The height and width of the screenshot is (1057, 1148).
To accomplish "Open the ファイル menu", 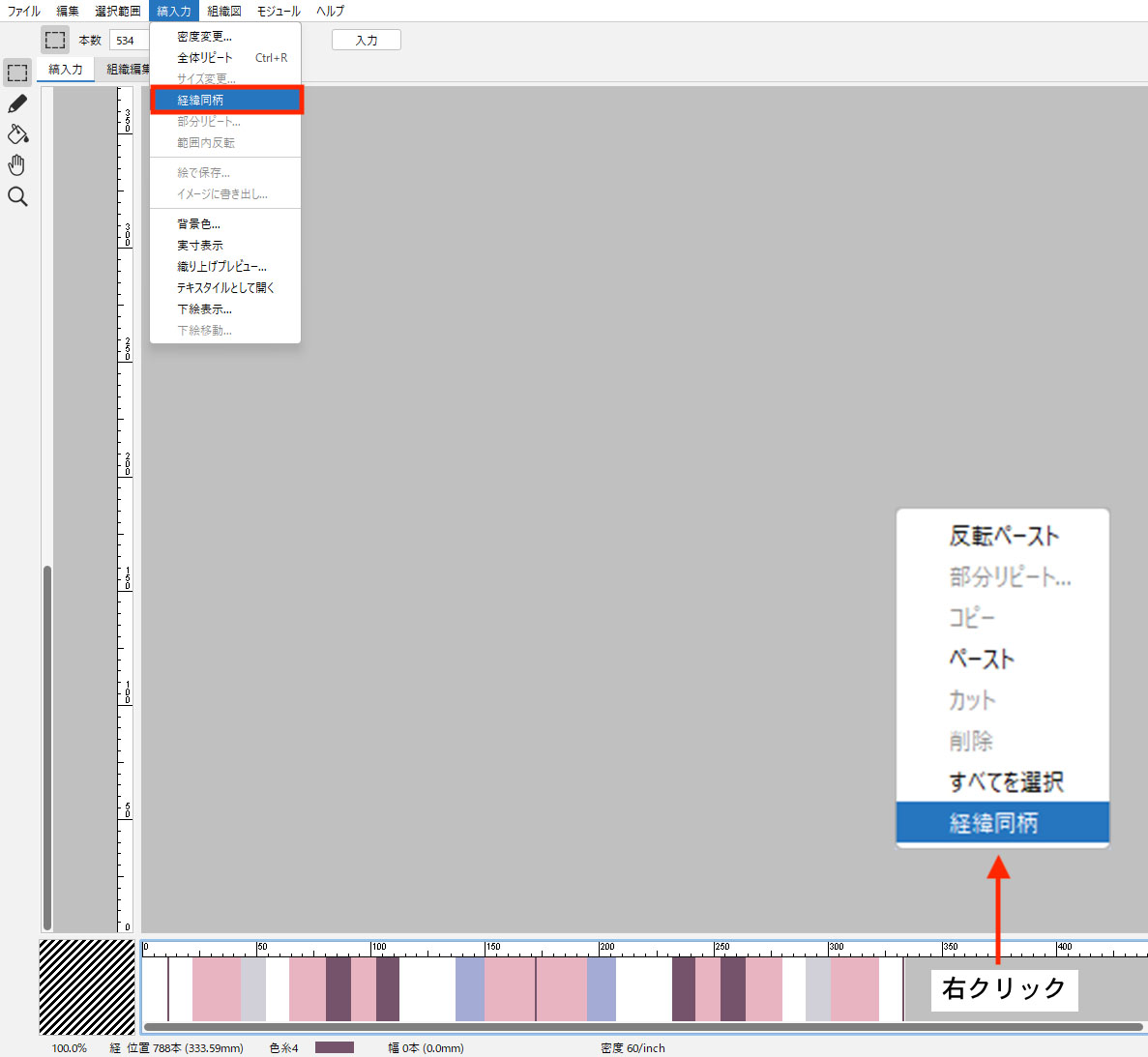I will click(24, 12).
